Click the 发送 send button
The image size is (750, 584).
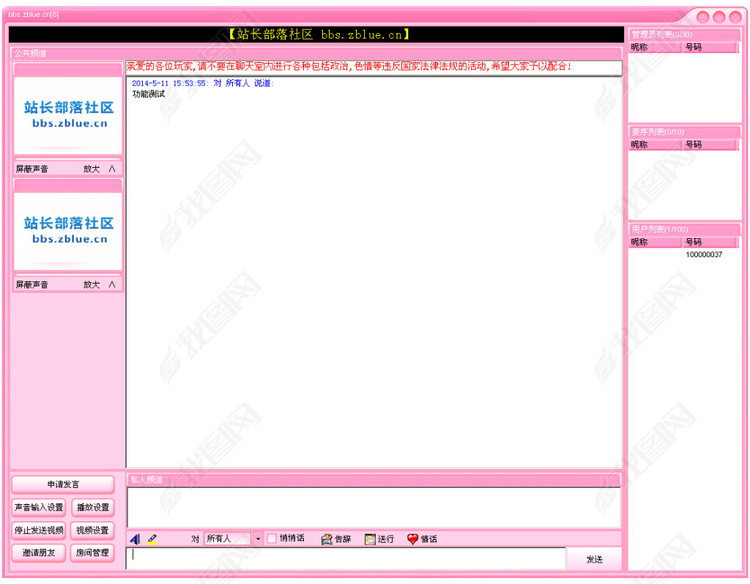pos(594,559)
